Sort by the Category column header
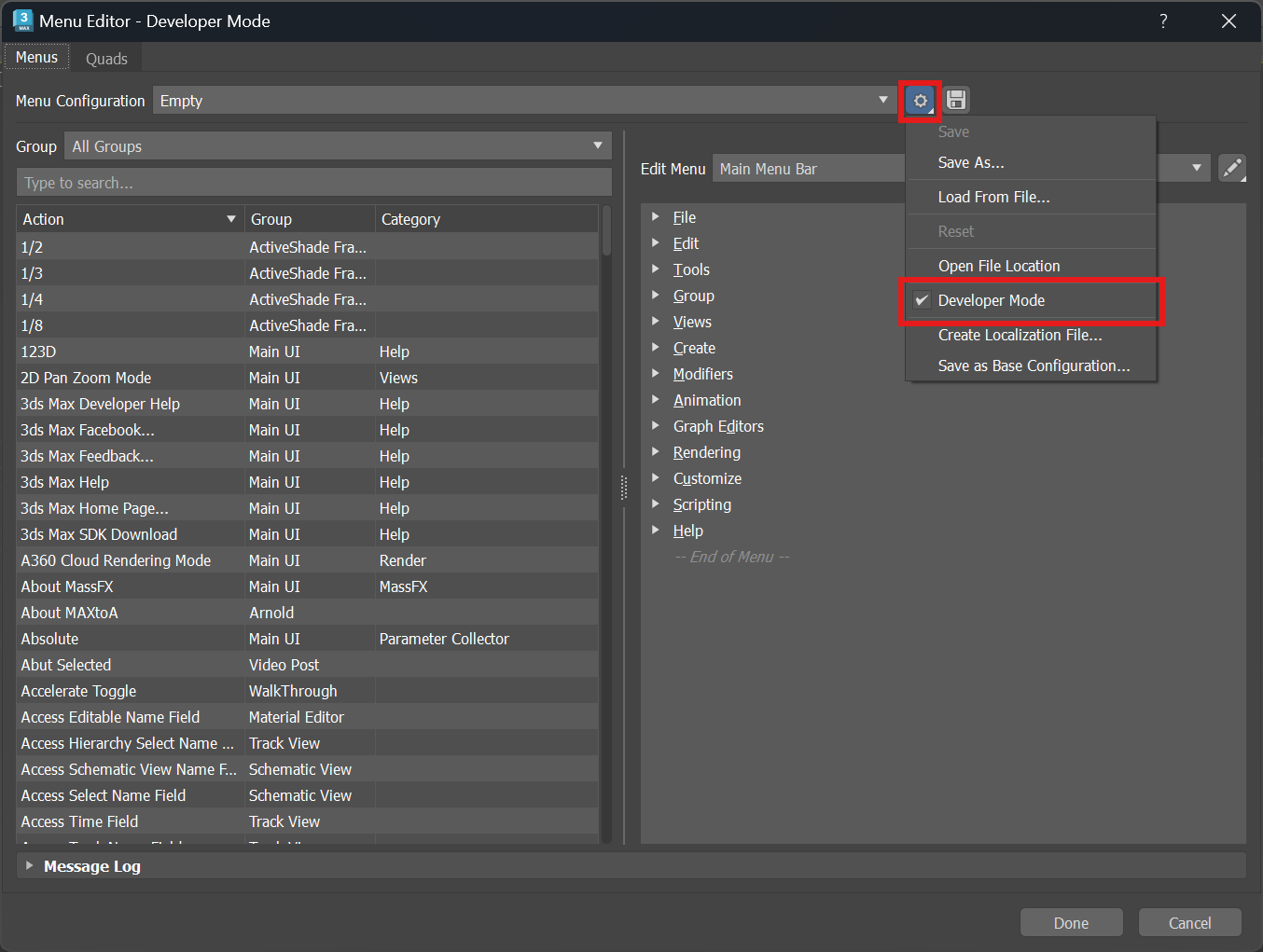The height and width of the screenshot is (952, 1263). 487,219
